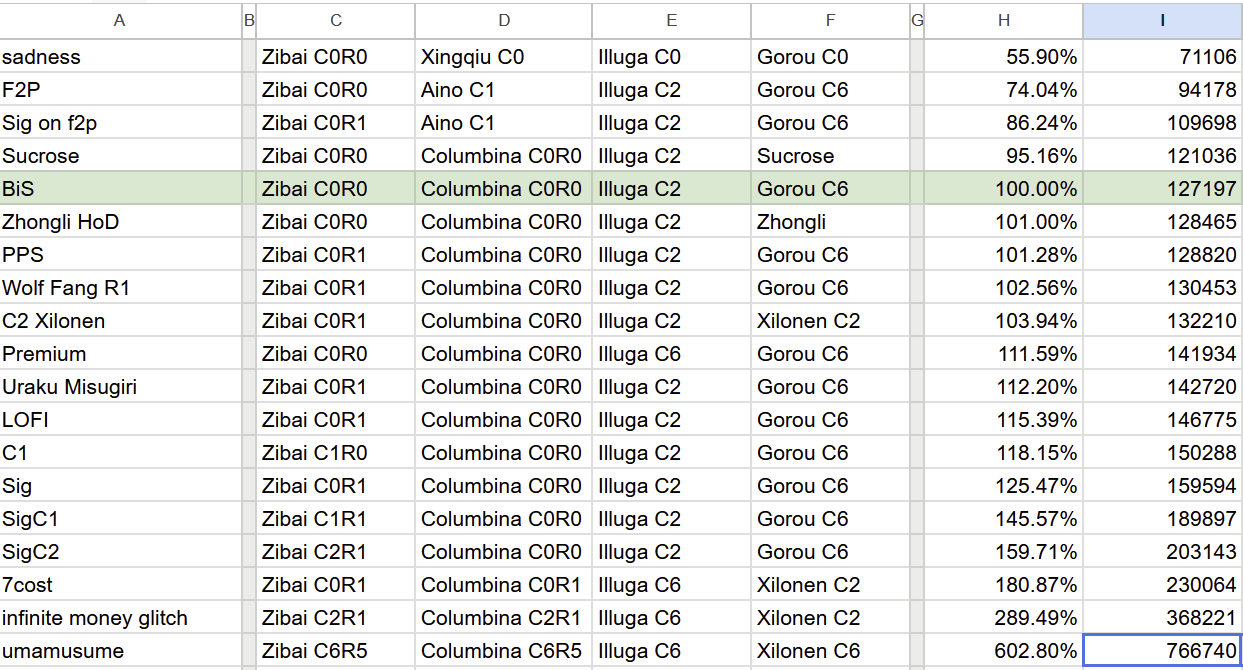Click the '127197' cell
This screenshot has height=670, width=1243.
pyautogui.click(x=1162, y=189)
